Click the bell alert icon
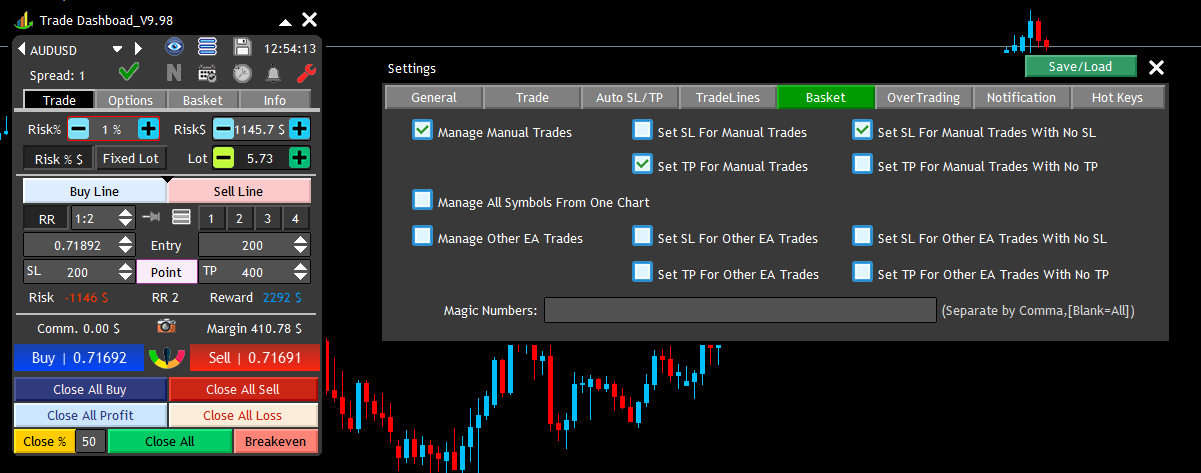The width and height of the screenshot is (1201, 473). [273, 73]
